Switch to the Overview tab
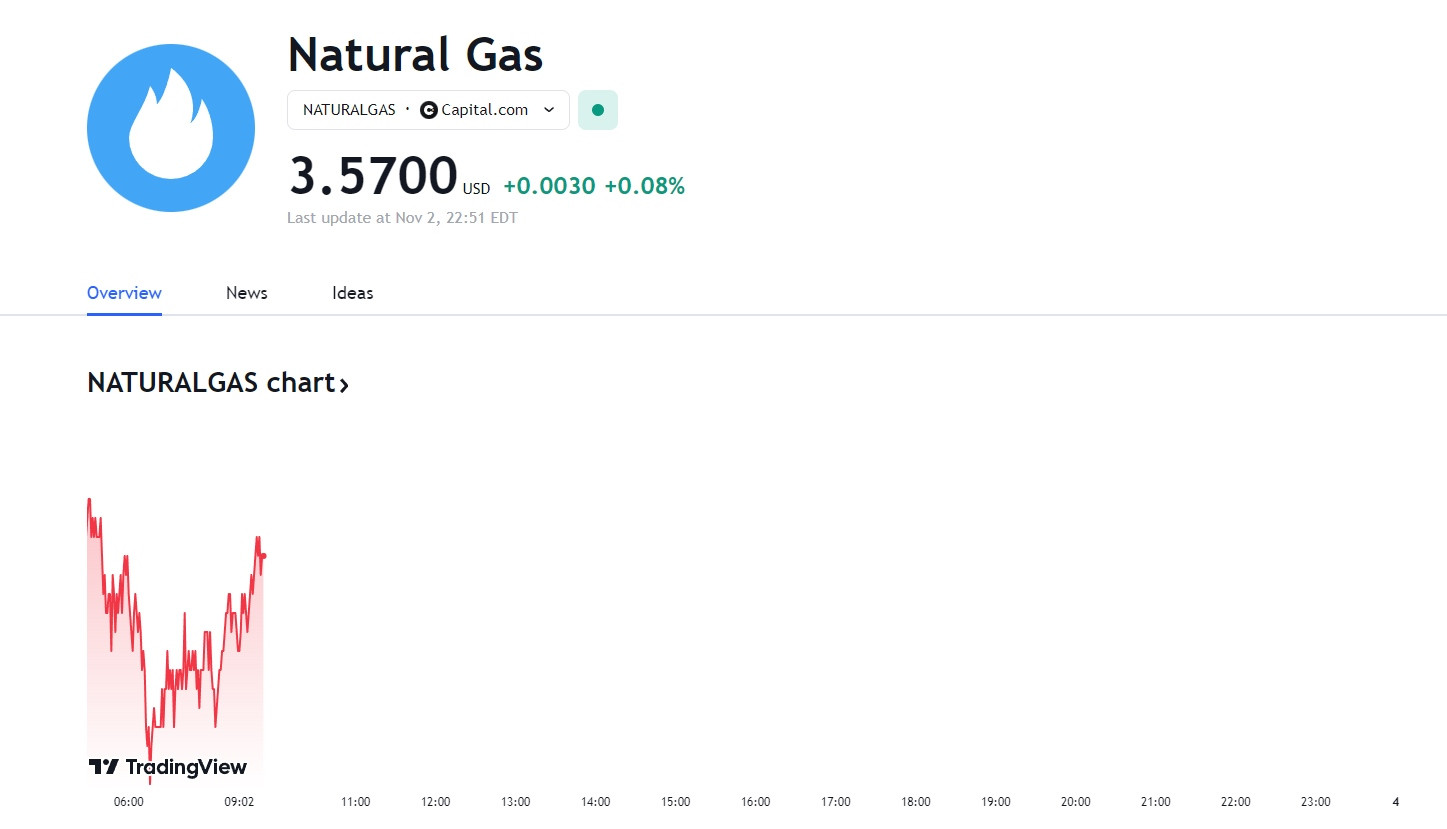 124,293
